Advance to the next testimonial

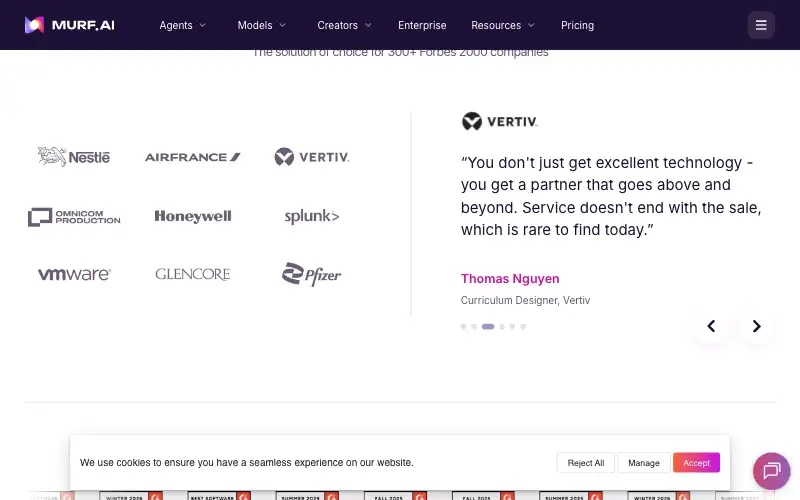756,326
